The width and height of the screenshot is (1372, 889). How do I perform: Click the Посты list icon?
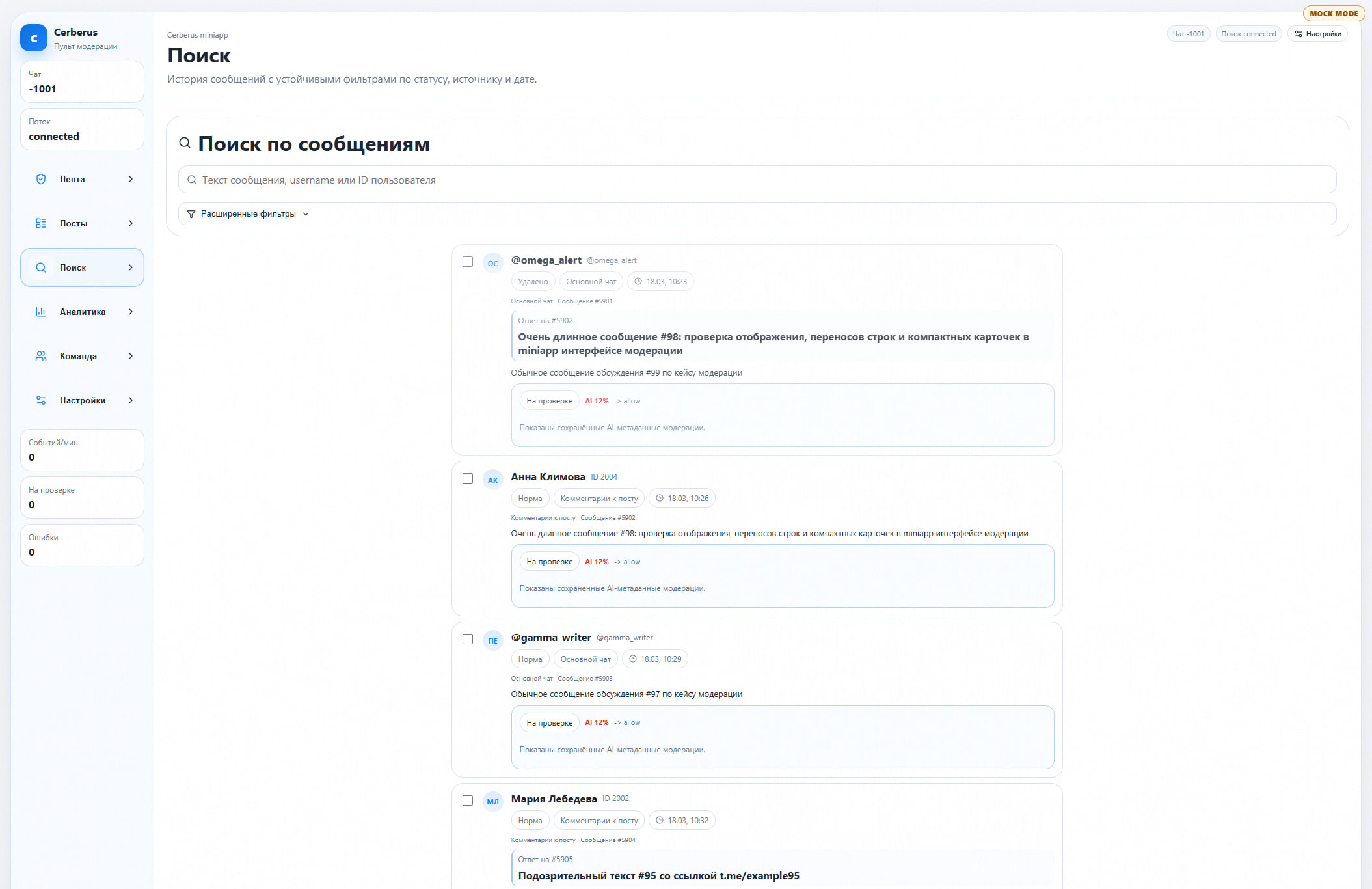point(41,223)
